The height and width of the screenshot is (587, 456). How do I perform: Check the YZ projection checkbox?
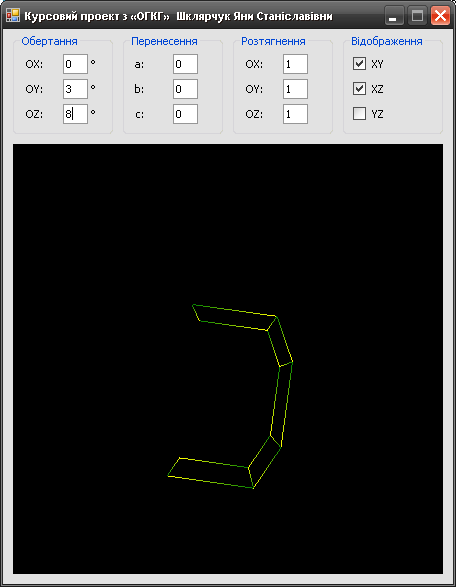pos(359,114)
